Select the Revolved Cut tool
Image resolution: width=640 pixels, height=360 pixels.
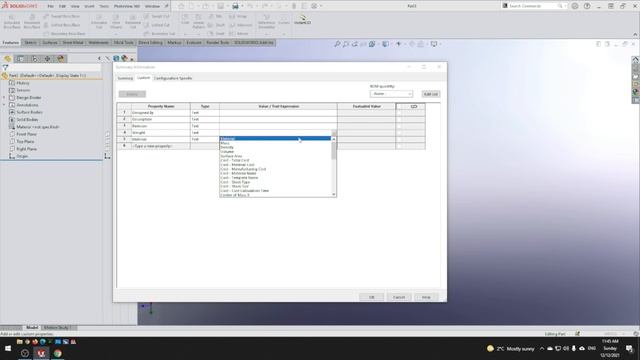(x=133, y=21)
